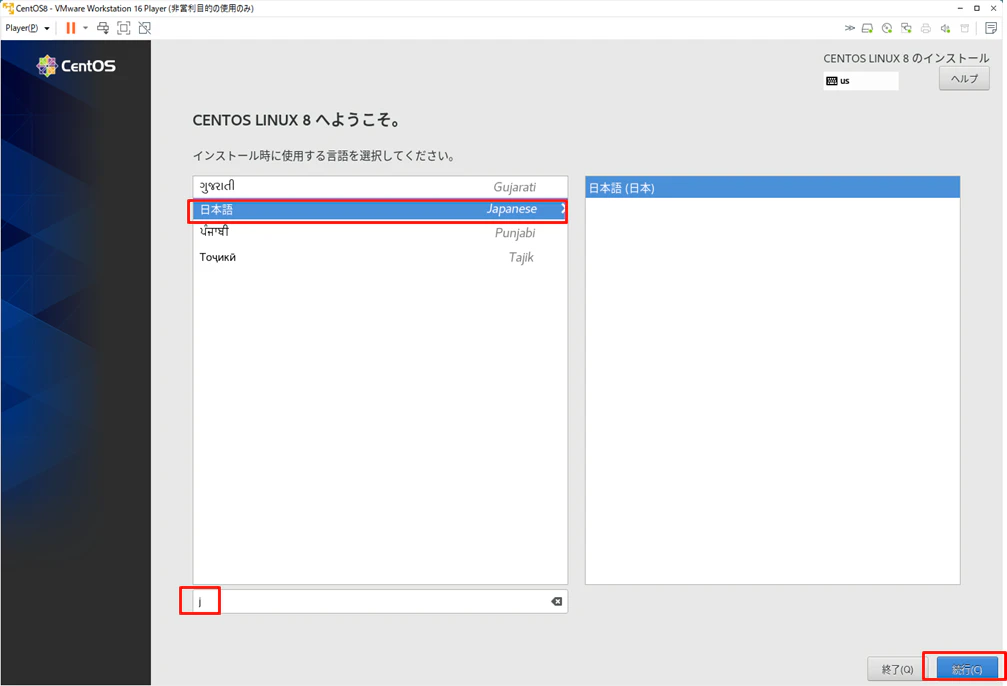Click the double-arrow expand devices icon
Screen dimensions: 1007x686
click(x=850, y=28)
